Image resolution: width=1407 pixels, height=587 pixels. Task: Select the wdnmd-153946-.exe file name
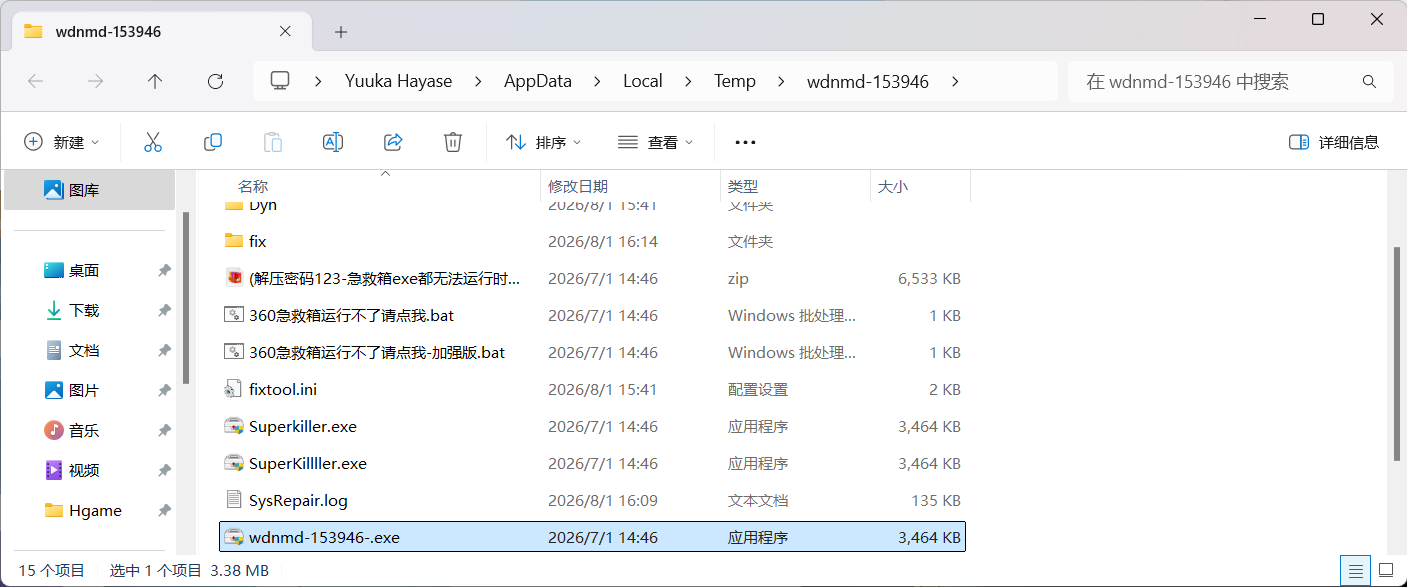point(324,537)
